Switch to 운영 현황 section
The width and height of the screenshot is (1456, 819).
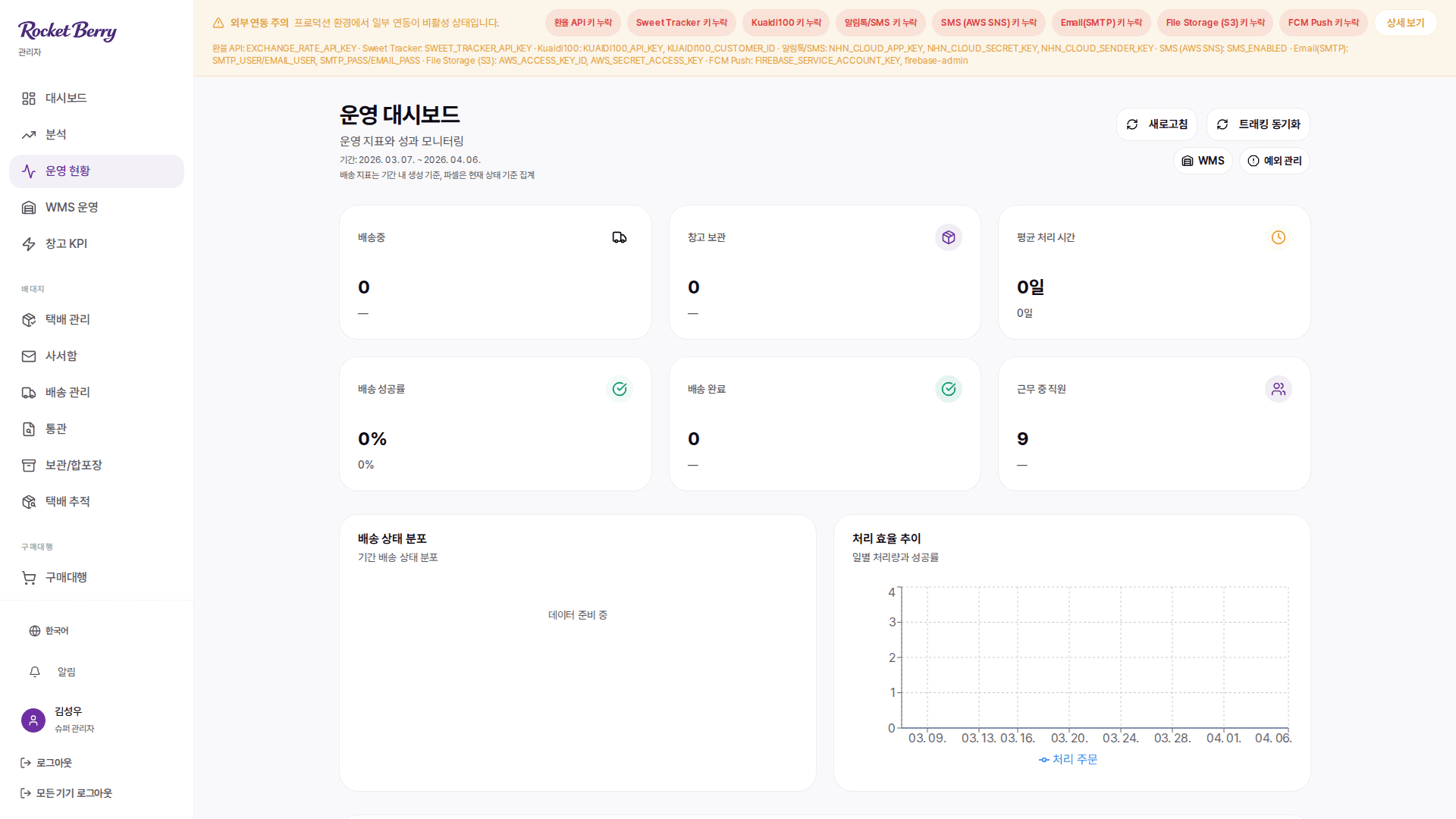click(29, 171)
